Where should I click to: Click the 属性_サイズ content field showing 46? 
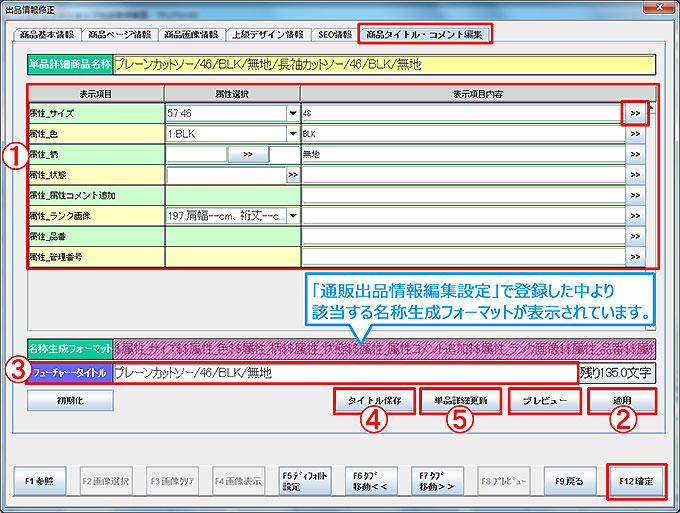click(463, 114)
